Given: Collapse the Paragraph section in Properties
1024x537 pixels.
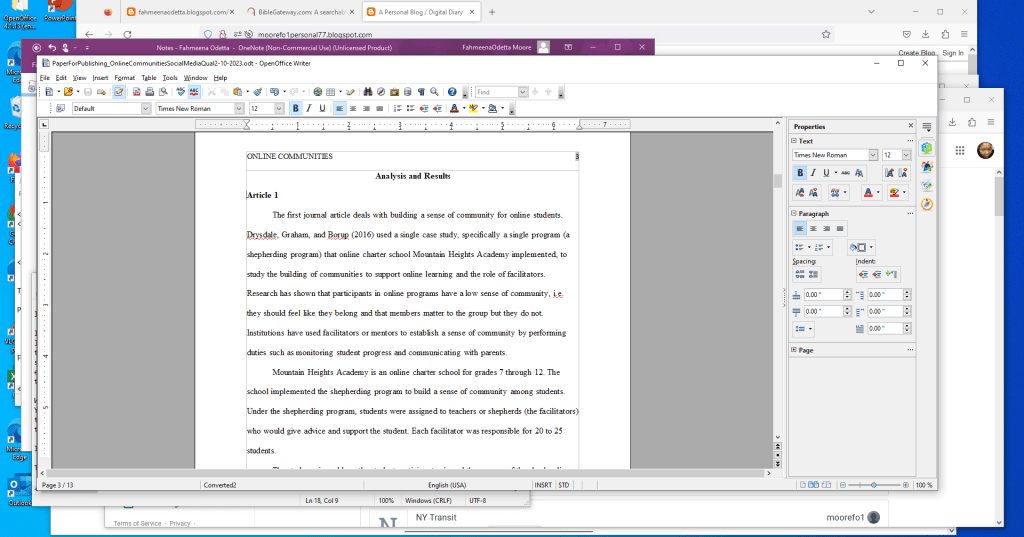Looking at the screenshot, I should coord(795,213).
